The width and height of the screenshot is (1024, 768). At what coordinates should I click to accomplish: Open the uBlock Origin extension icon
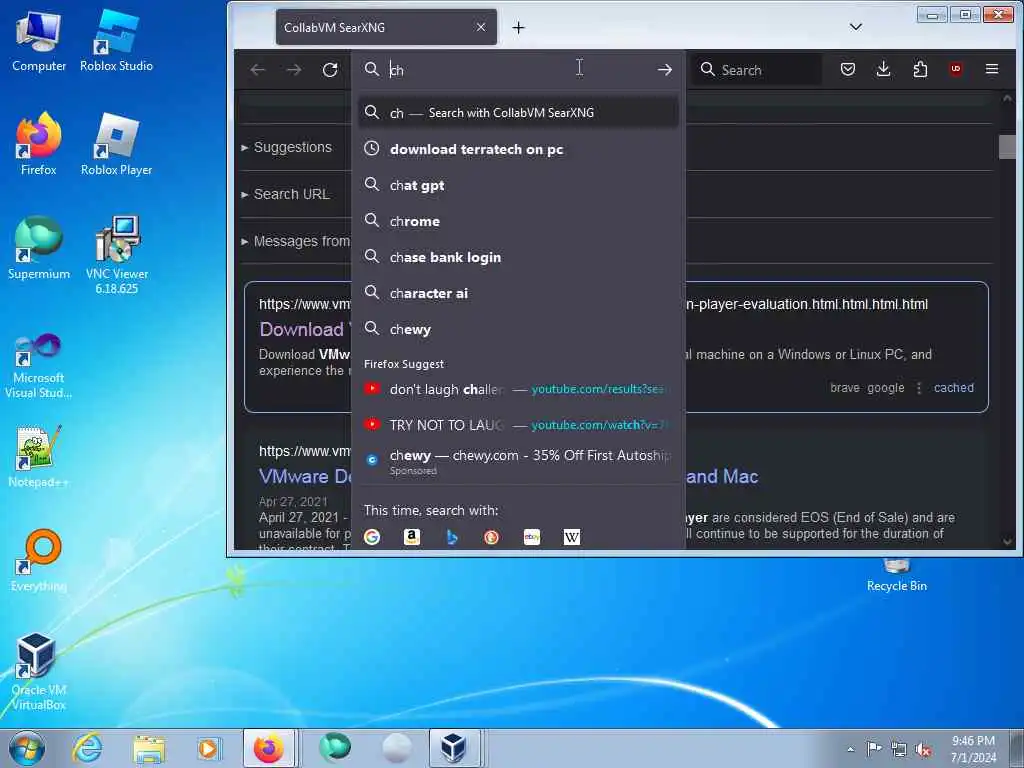coord(956,69)
